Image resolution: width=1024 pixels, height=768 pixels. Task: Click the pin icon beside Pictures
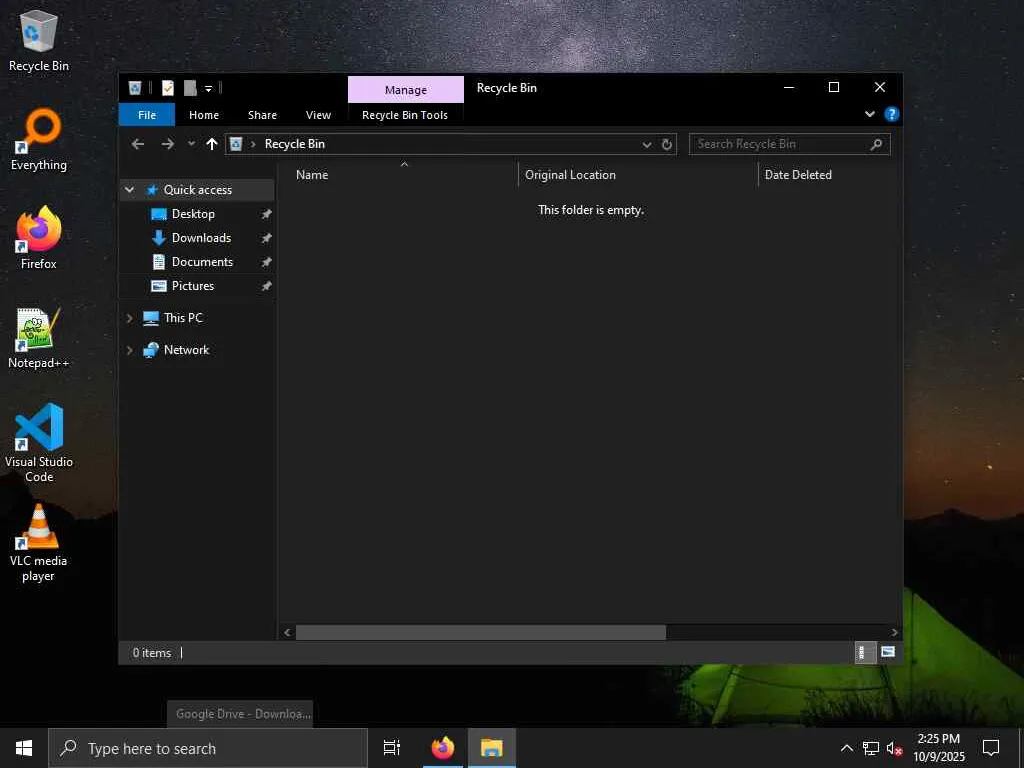pos(266,286)
